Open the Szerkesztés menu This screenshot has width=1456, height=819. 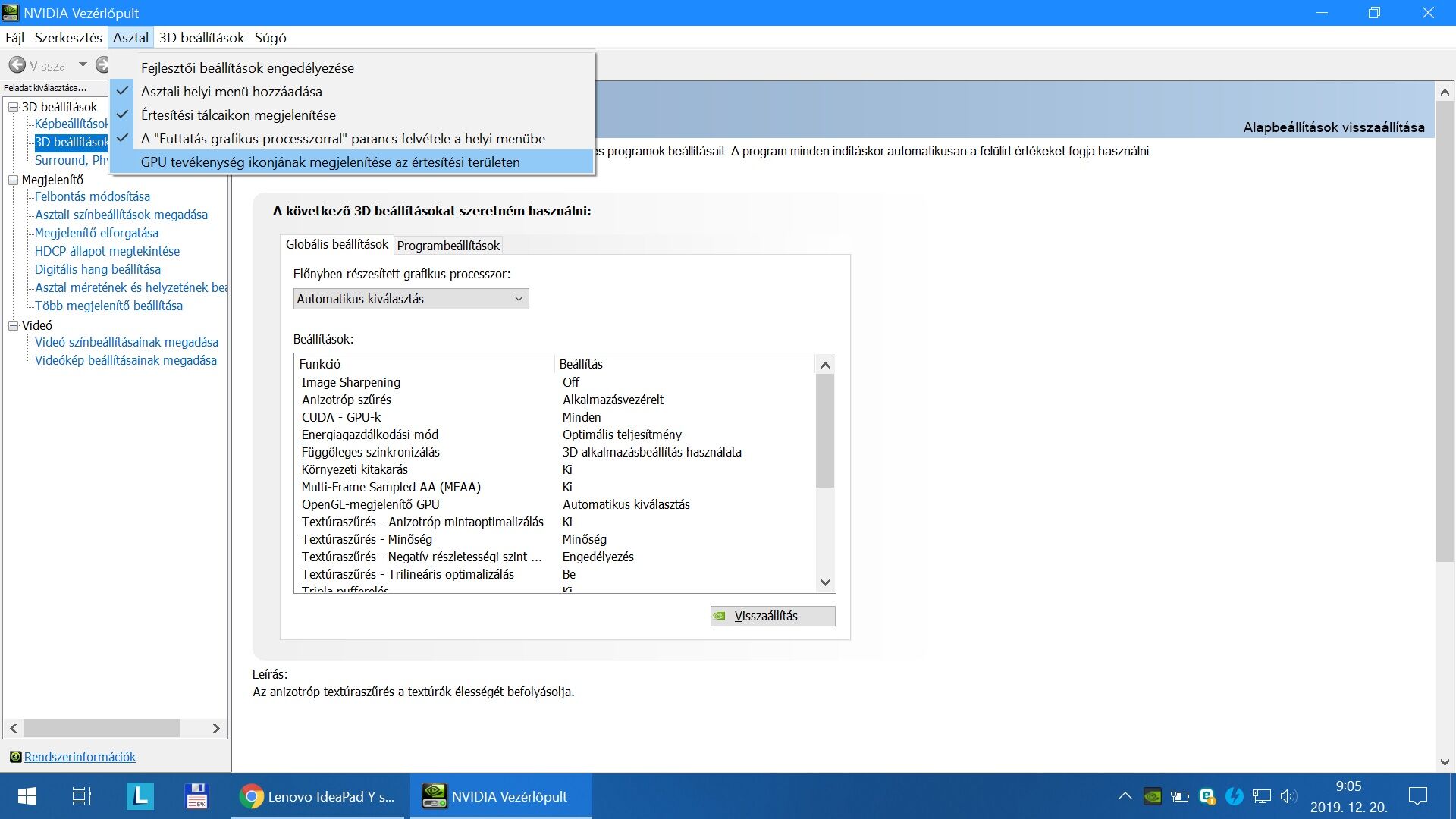tap(68, 37)
